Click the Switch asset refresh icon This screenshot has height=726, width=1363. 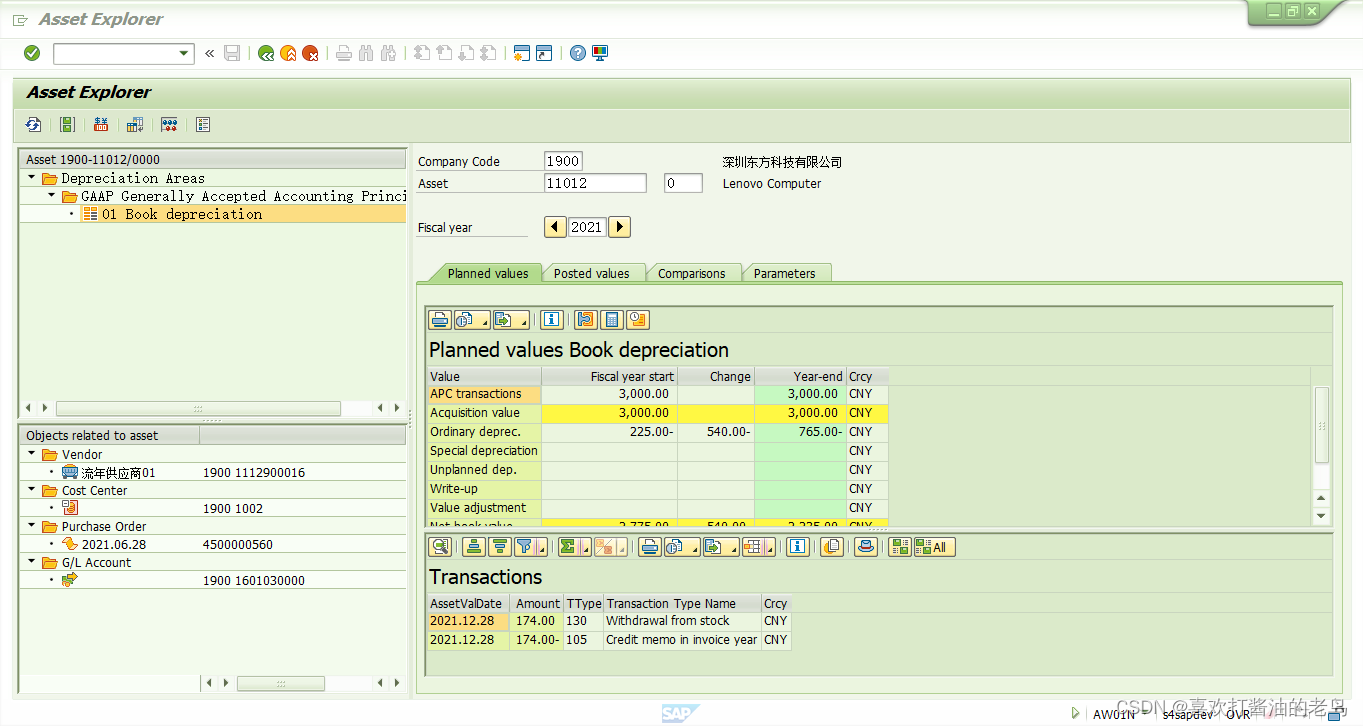pyautogui.click(x=33, y=125)
